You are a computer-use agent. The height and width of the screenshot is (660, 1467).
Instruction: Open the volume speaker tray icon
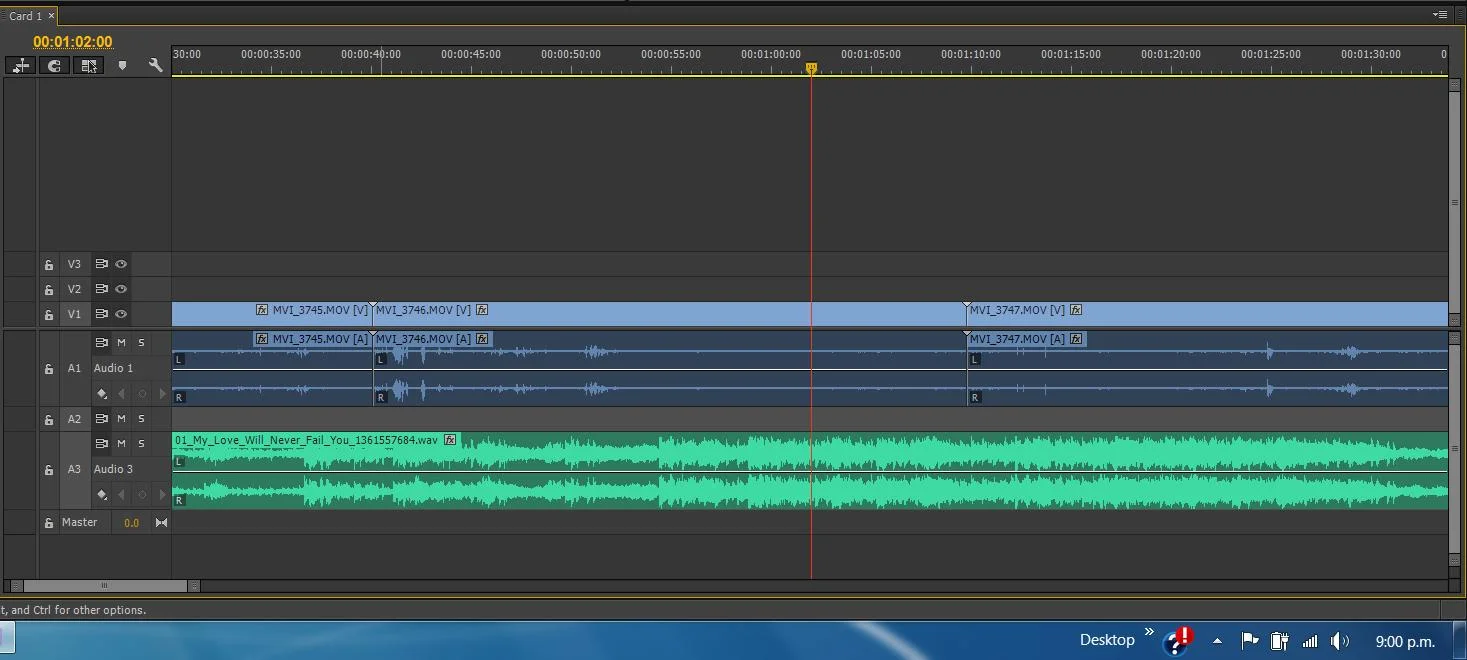[1340, 641]
